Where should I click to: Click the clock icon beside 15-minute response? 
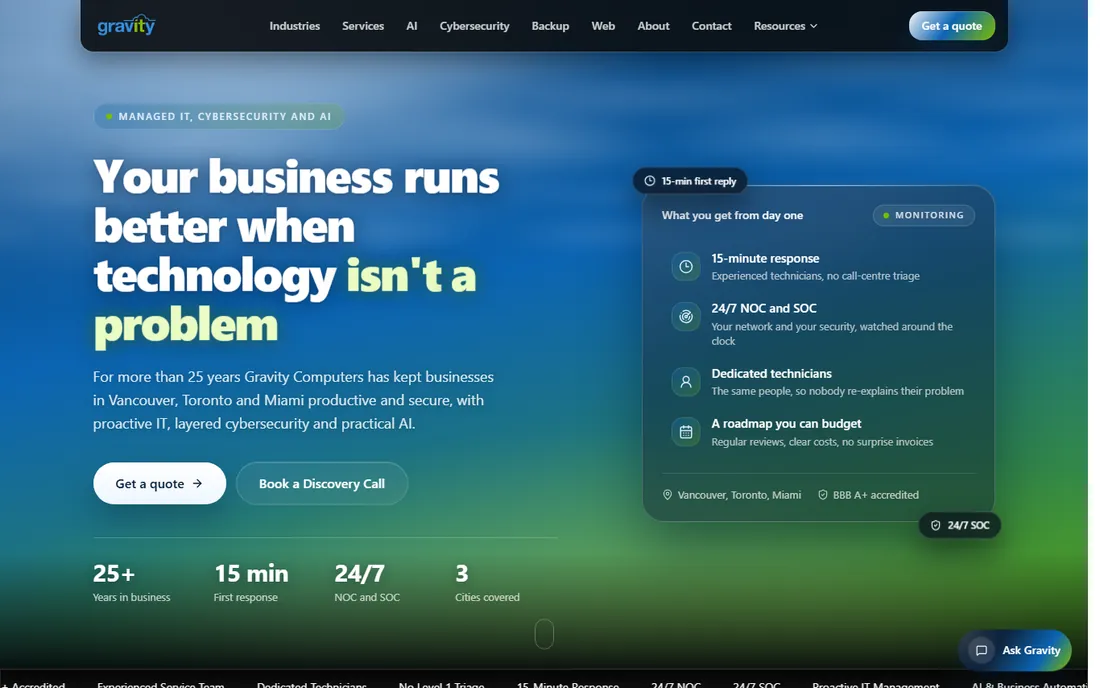pyautogui.click(x=685, y=267)
